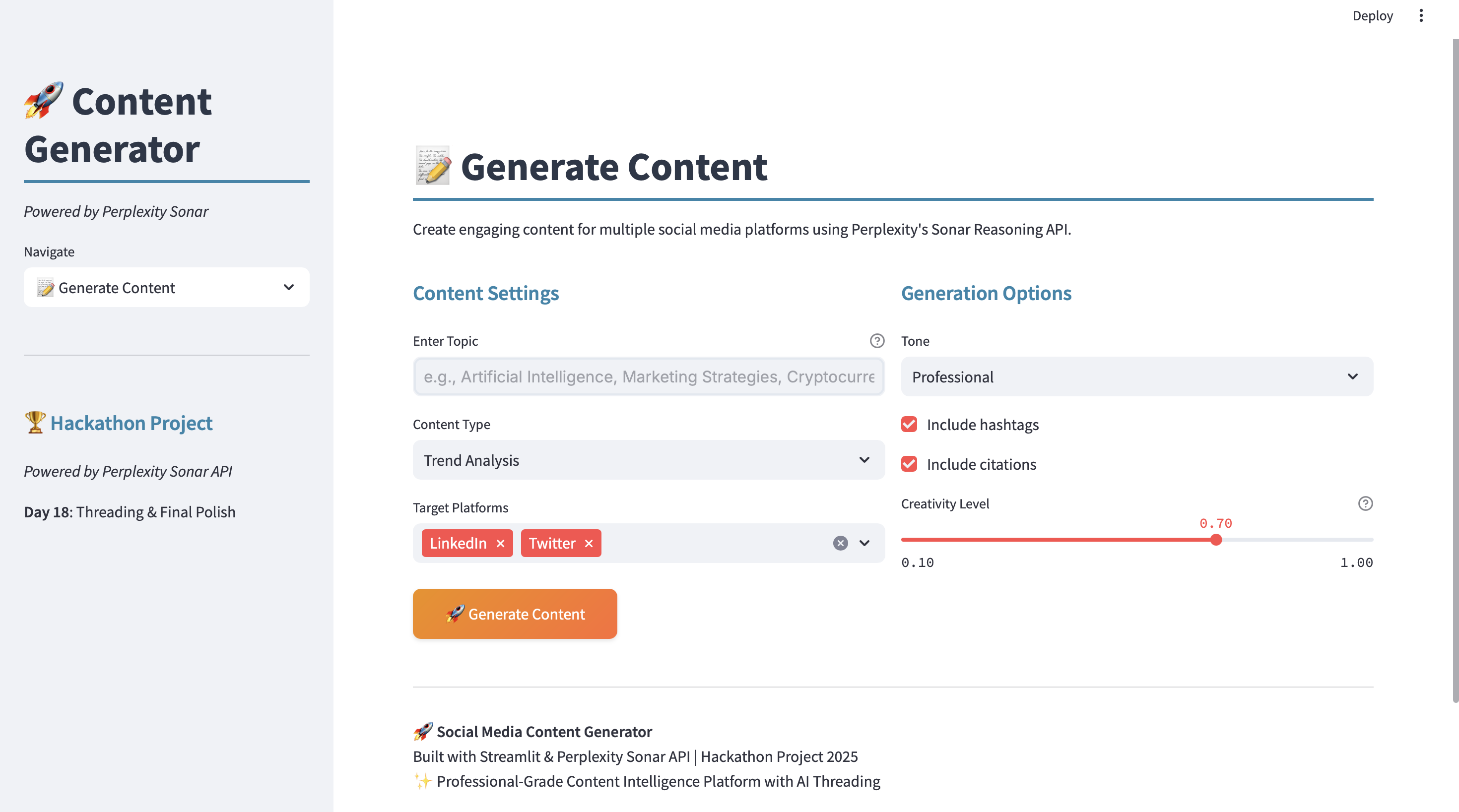1459x812 pixels.
Task: Click the rocket icon beside Content Generator
Action: 44,101
